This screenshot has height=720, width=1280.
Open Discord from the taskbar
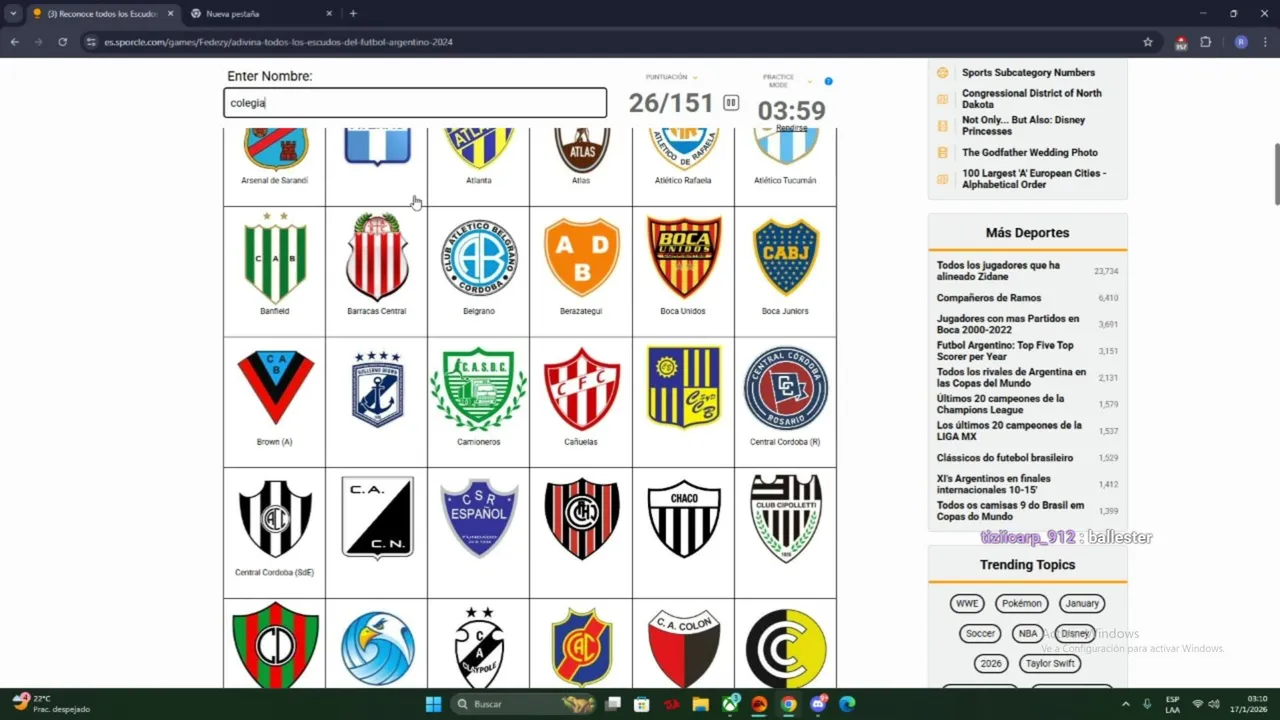click(x=818, y=704)
